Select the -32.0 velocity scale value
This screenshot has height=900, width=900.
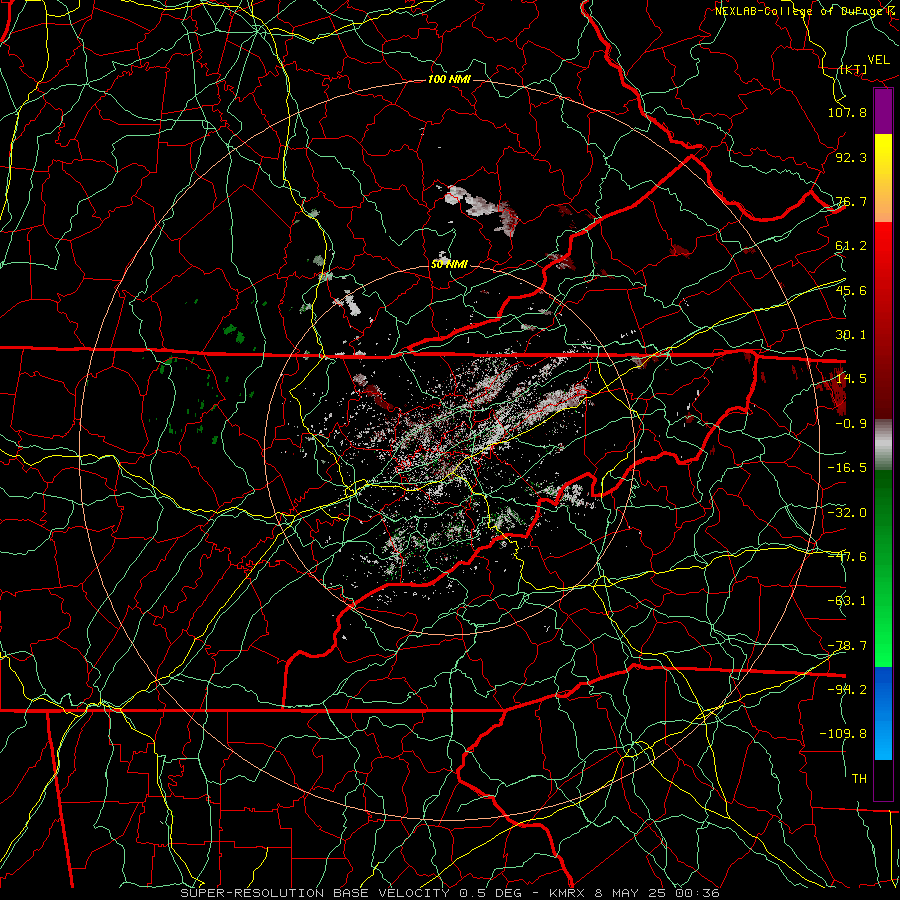847,512
